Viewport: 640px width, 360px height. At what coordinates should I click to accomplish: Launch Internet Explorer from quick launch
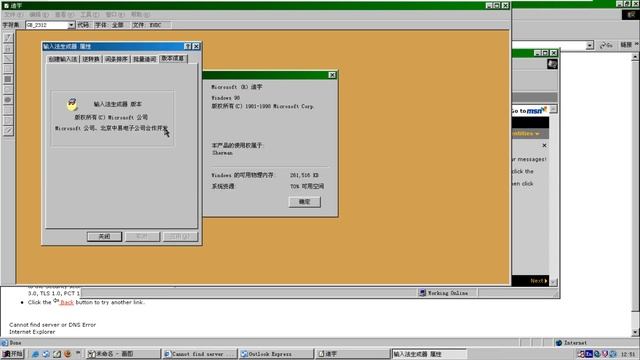pos(36,354)
